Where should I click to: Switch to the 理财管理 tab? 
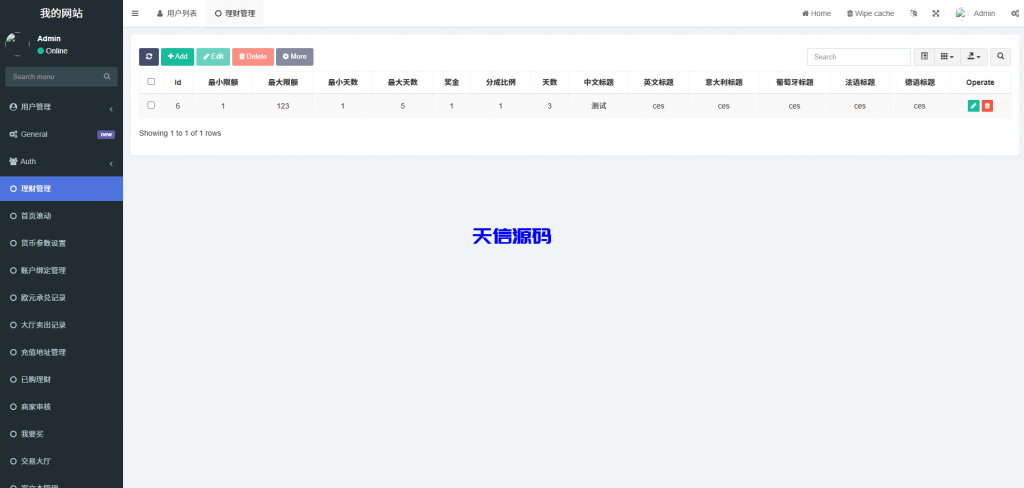(234, 13)
